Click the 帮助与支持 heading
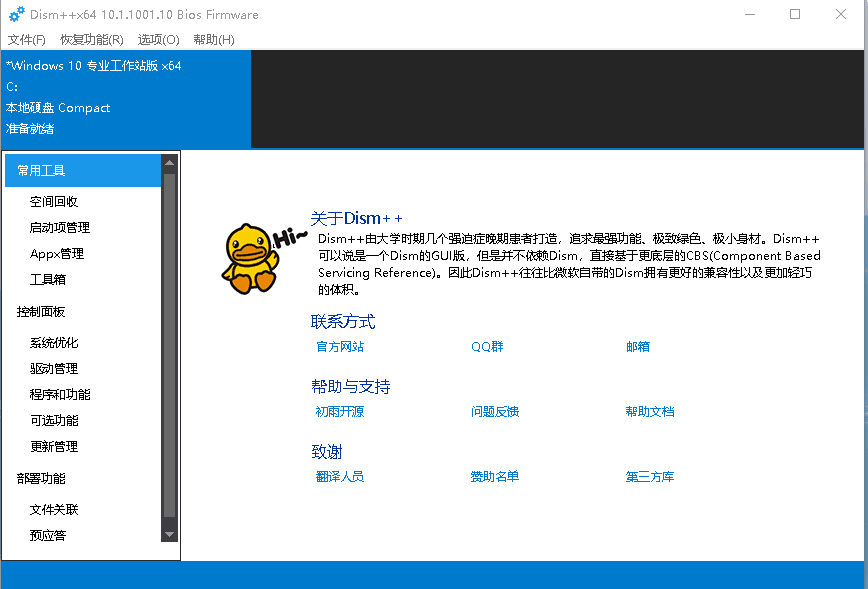 pos(350,386)
